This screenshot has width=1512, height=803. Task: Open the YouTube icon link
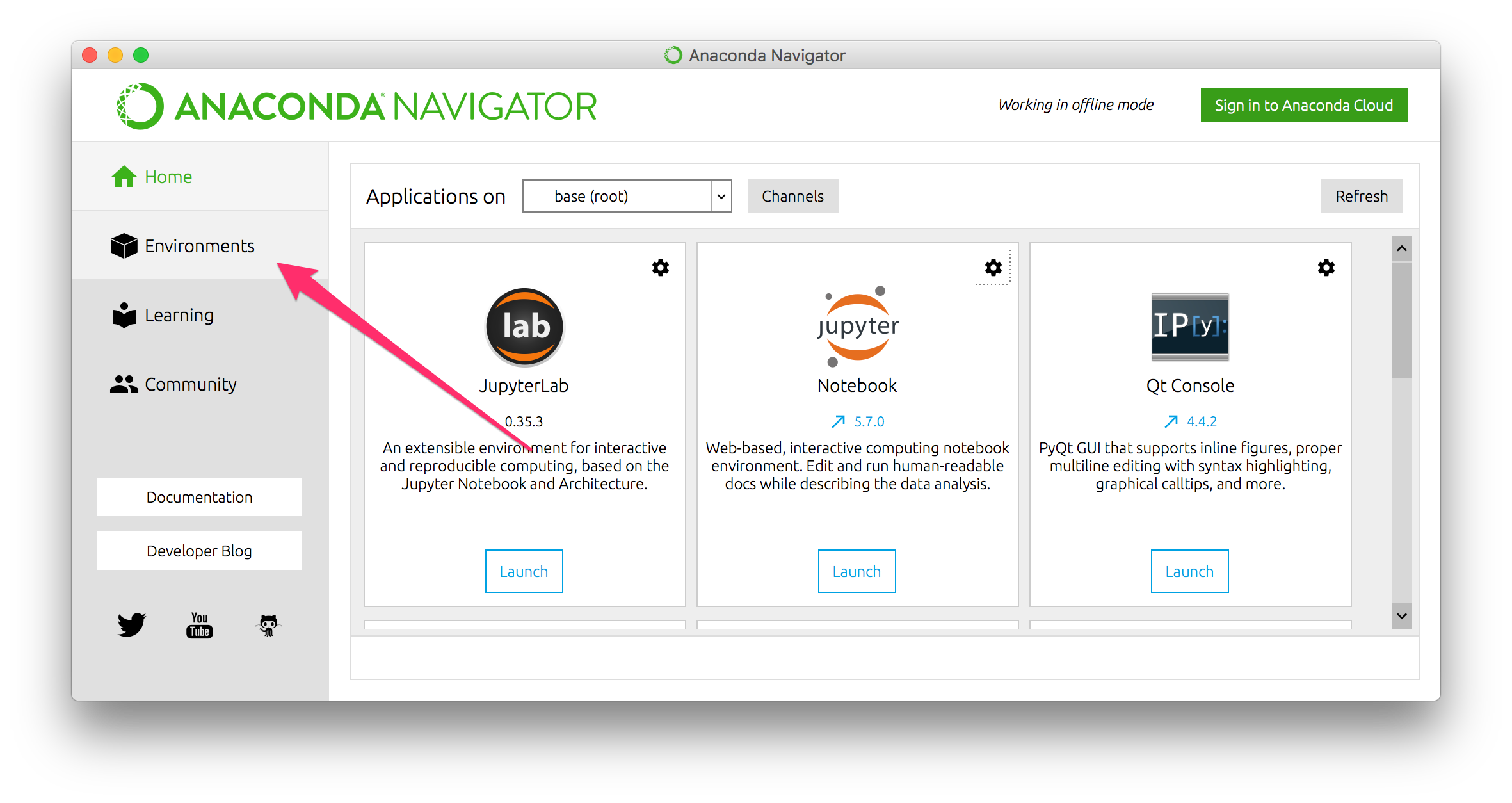(x=200, y=624)
